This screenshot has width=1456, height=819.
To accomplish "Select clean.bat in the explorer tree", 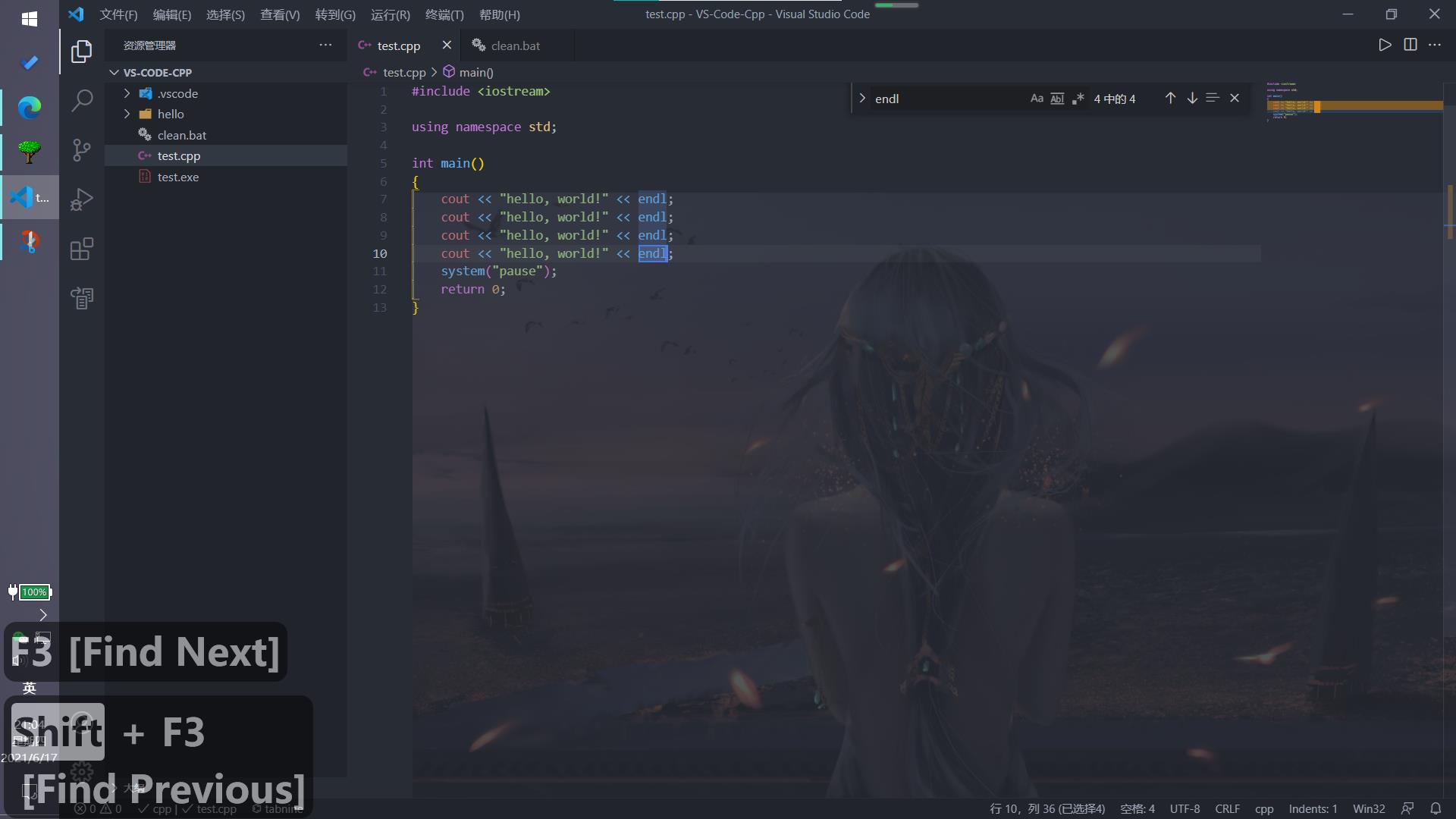I will point(226,135).
